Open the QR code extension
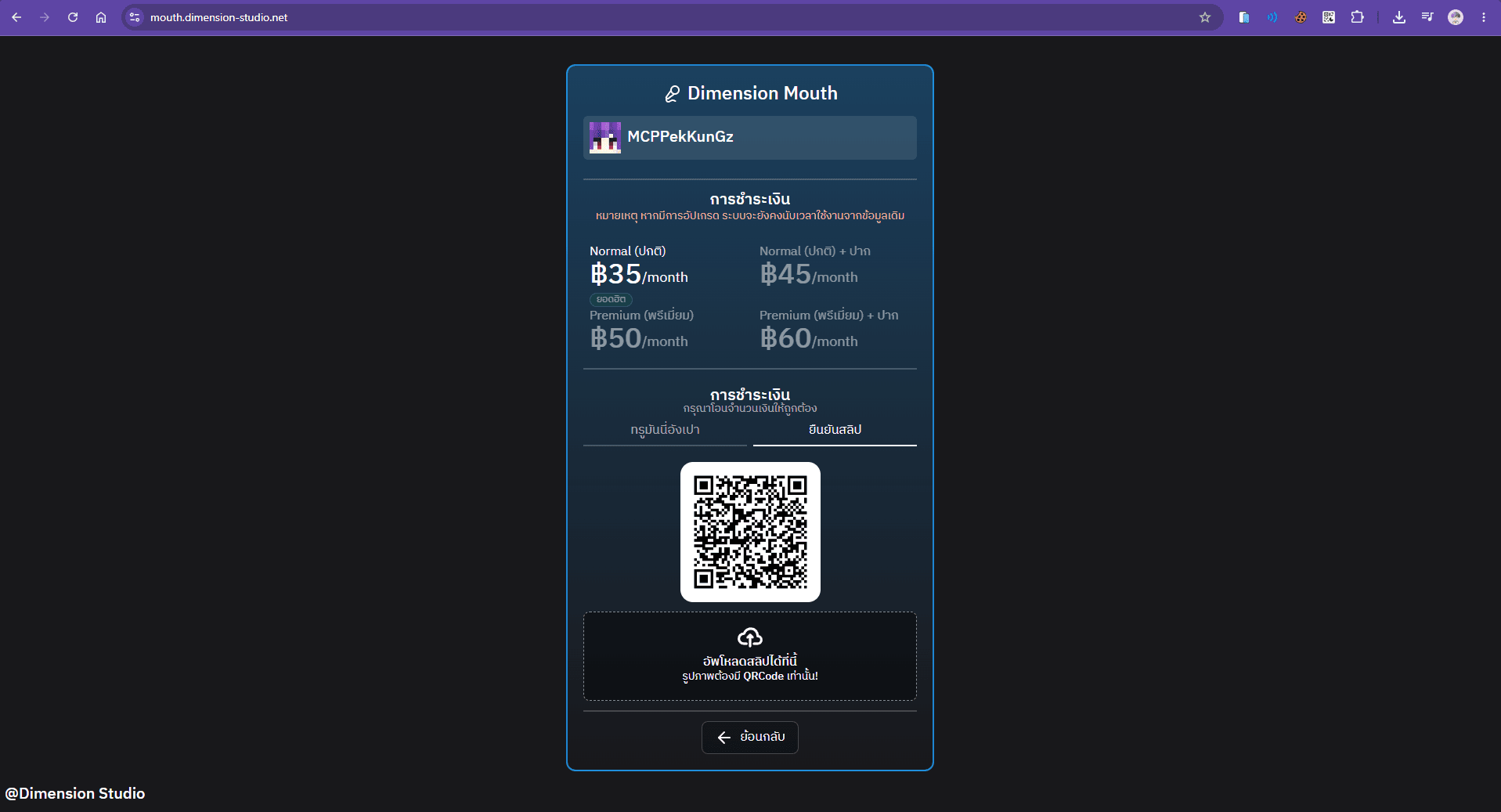The width and height of the screenshot is (1501, 812). point(1329,17)
